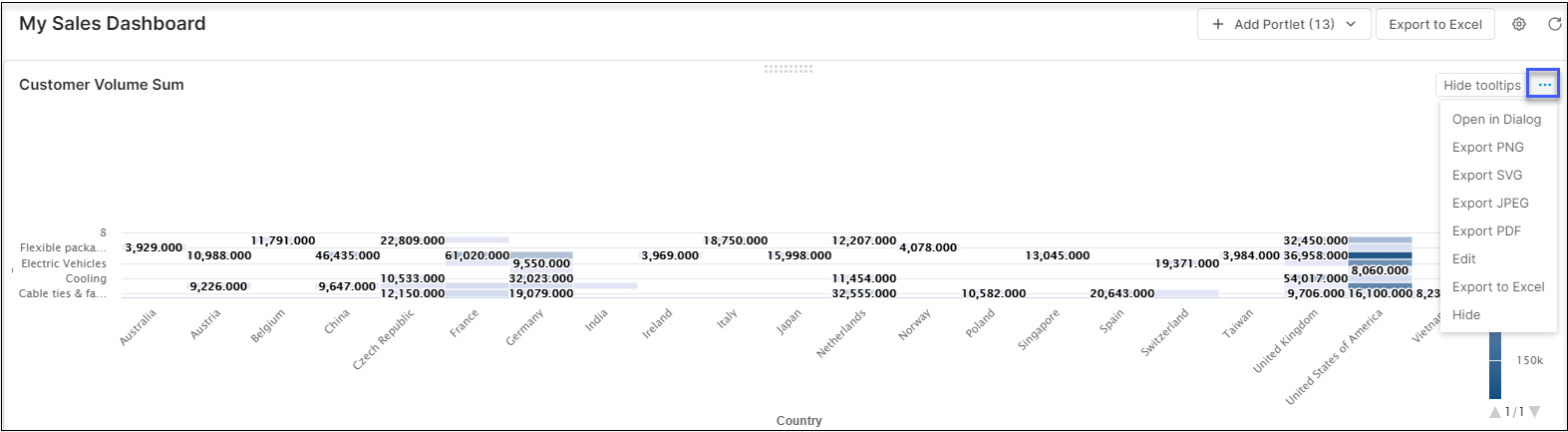
Task: Select Export JPEG menu option
Action: 1490,203
